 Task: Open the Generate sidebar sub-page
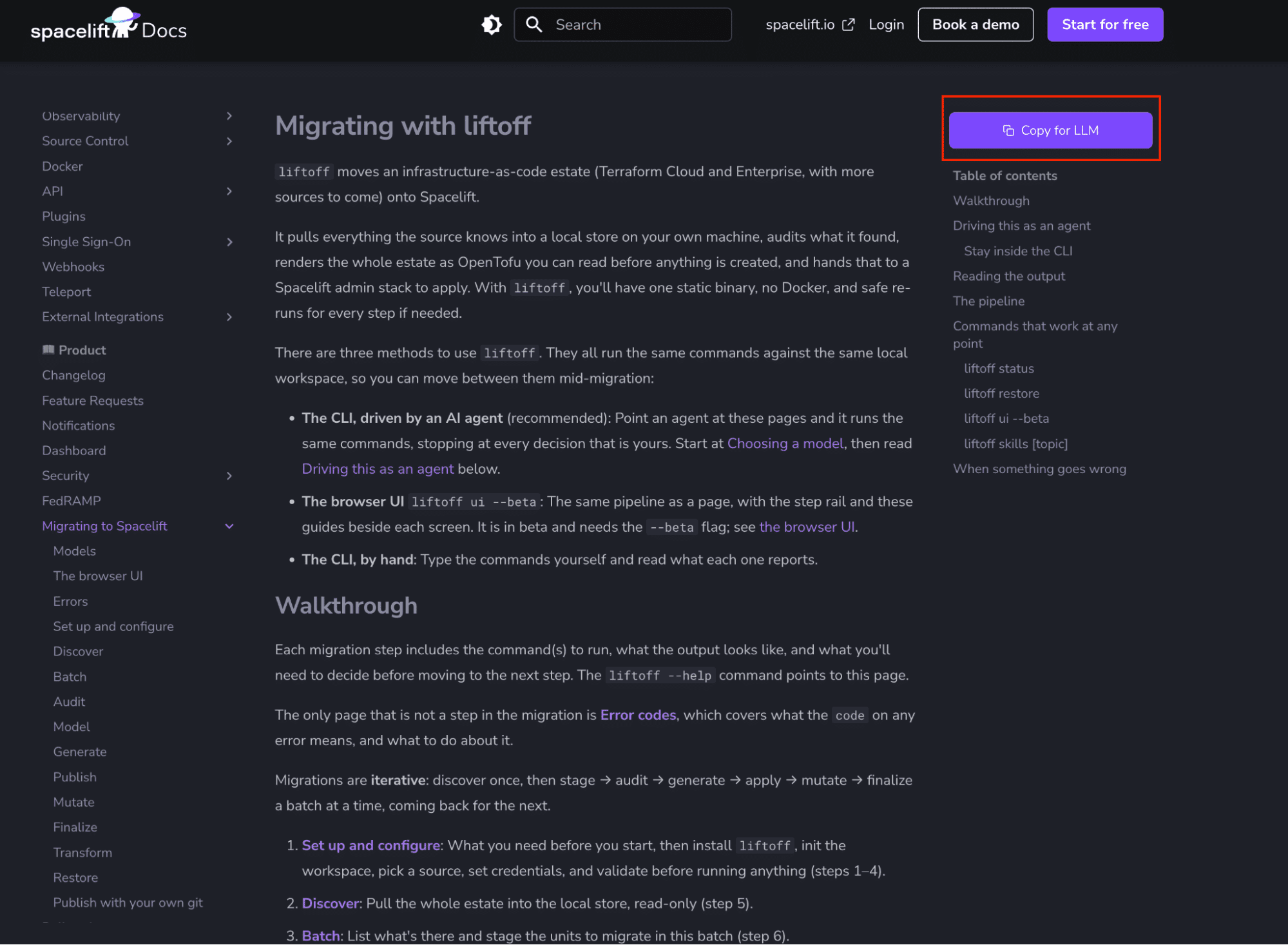(x=80, y=752)
